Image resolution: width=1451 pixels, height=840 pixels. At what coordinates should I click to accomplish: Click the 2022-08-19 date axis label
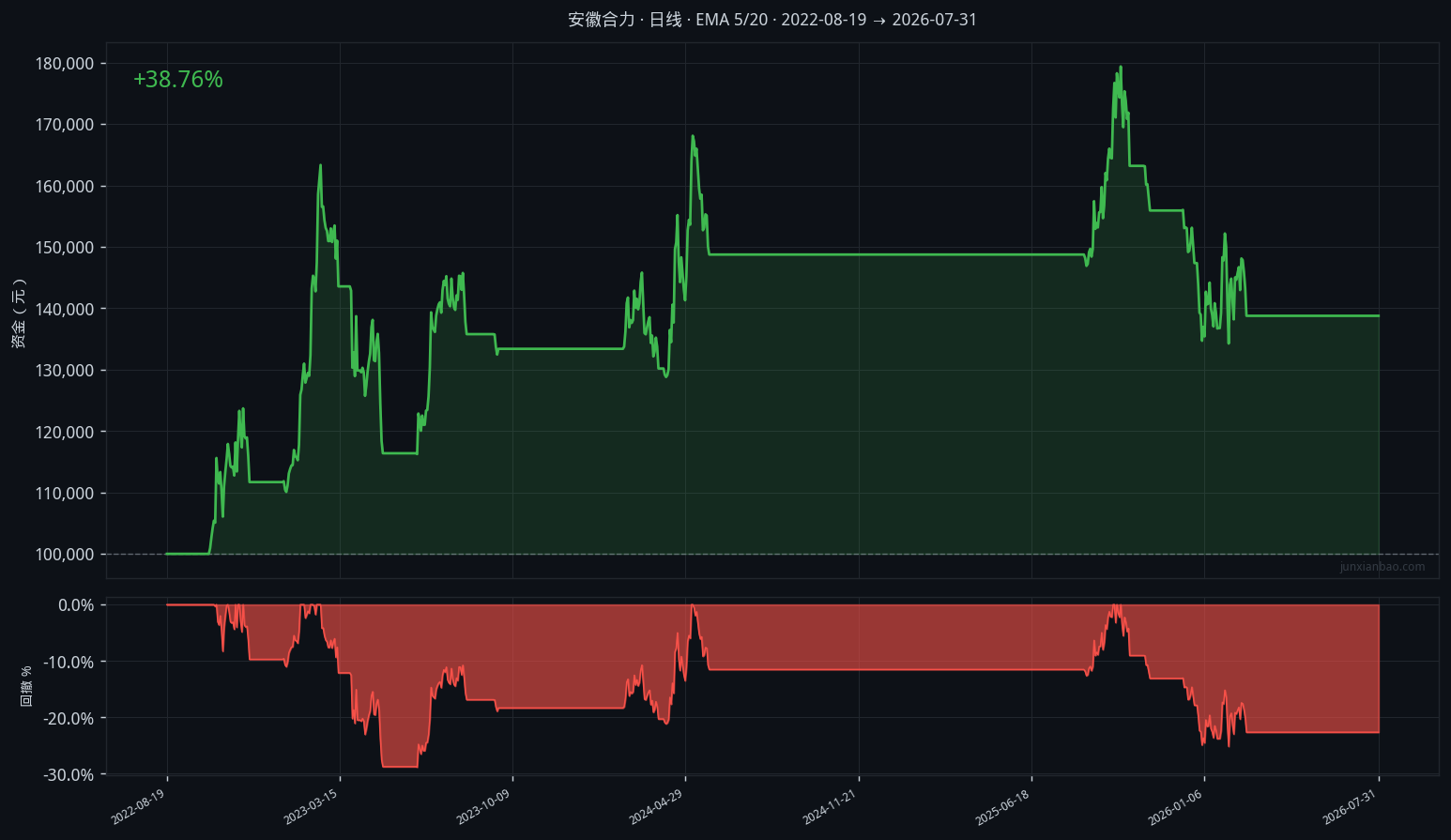click(x=138, y=807)
